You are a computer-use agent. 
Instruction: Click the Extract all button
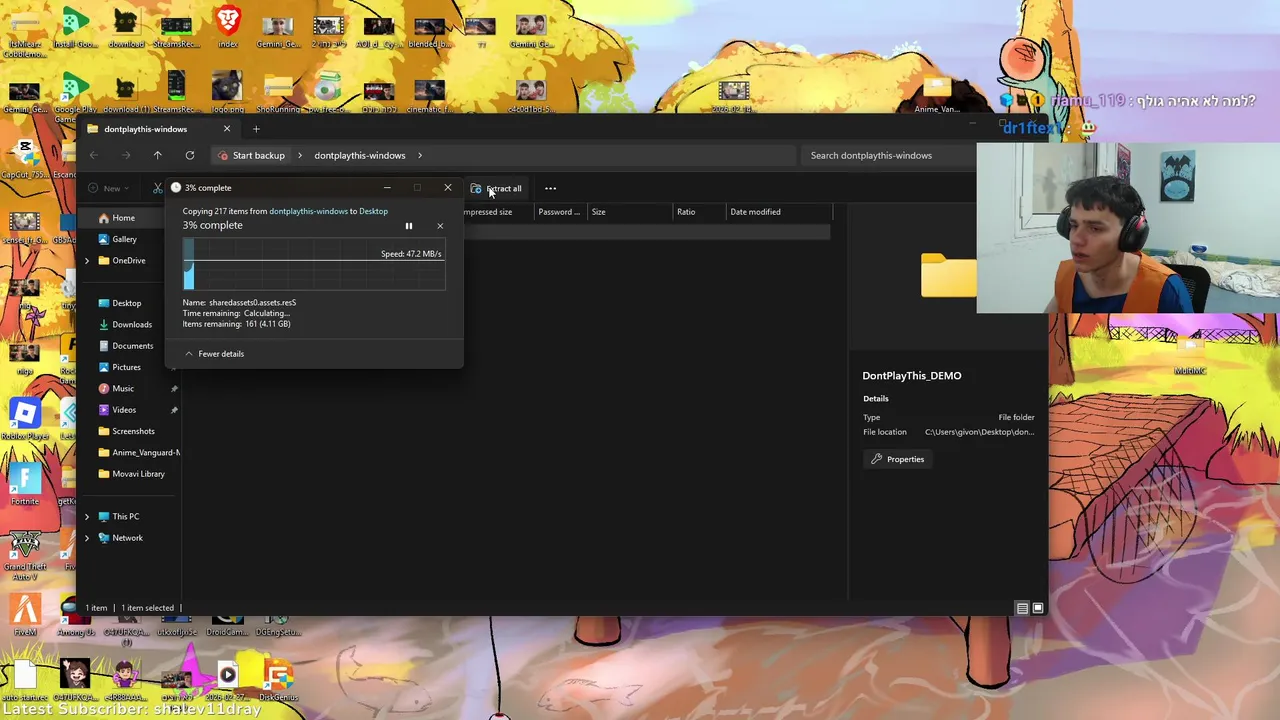pos(496,188)
